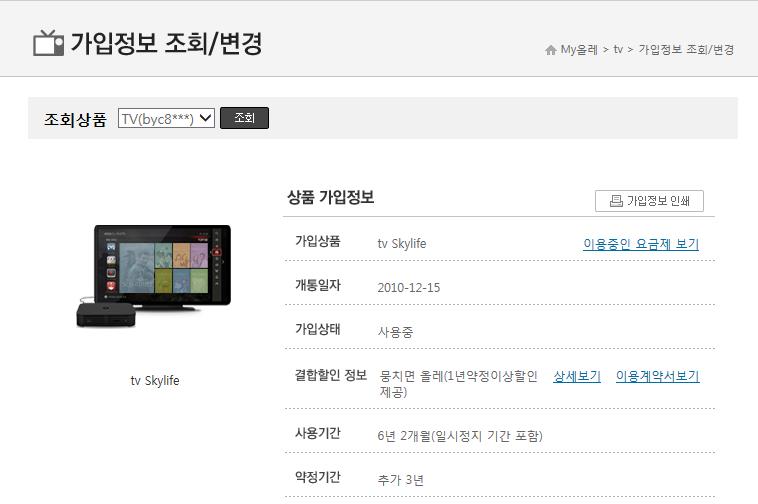
Task: Click the printer icon for 가입정보 인쇄
Action: pyautogui.click(x=616, y=201)
